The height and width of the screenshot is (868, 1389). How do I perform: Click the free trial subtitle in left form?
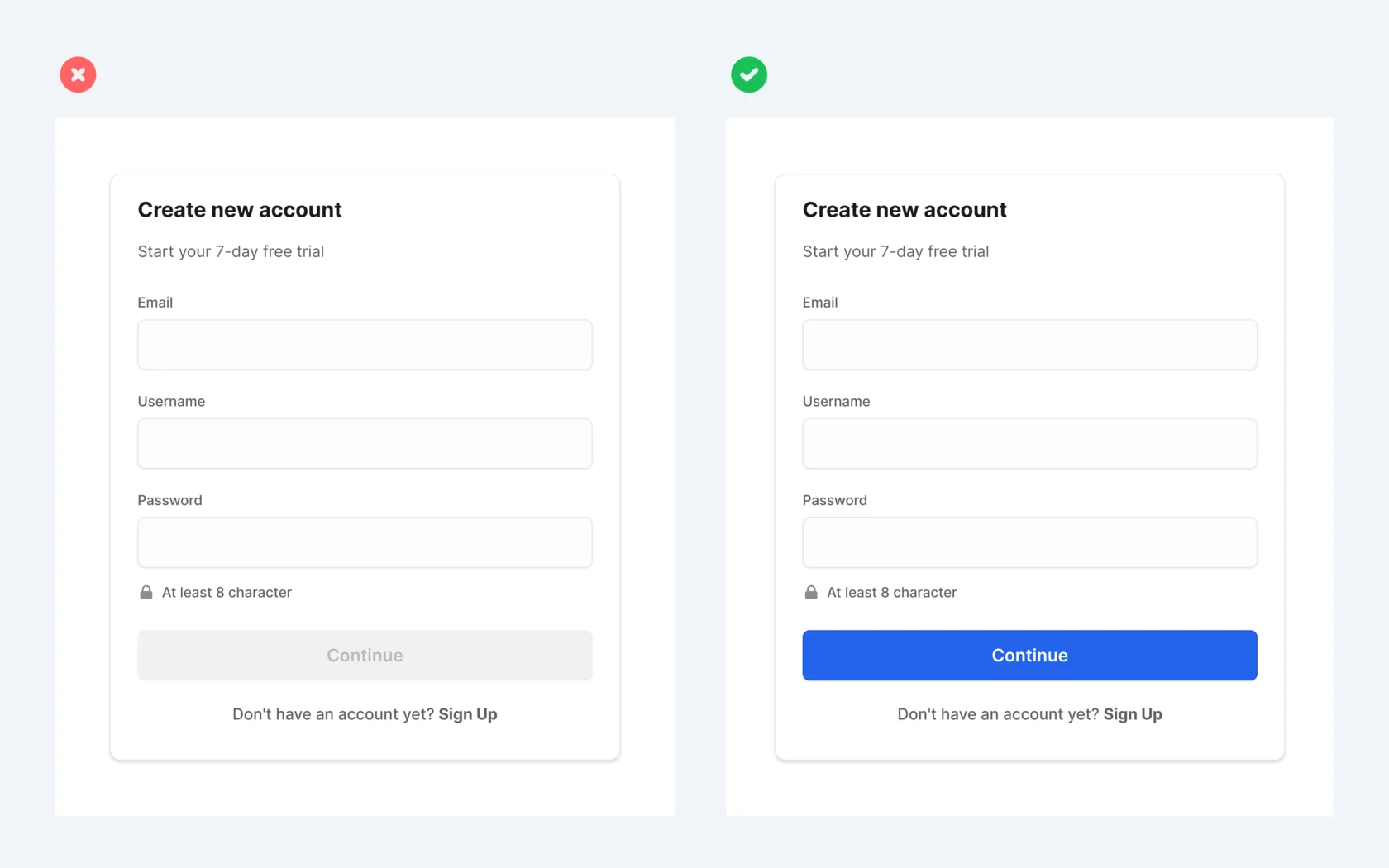click(x=231, y=251)
